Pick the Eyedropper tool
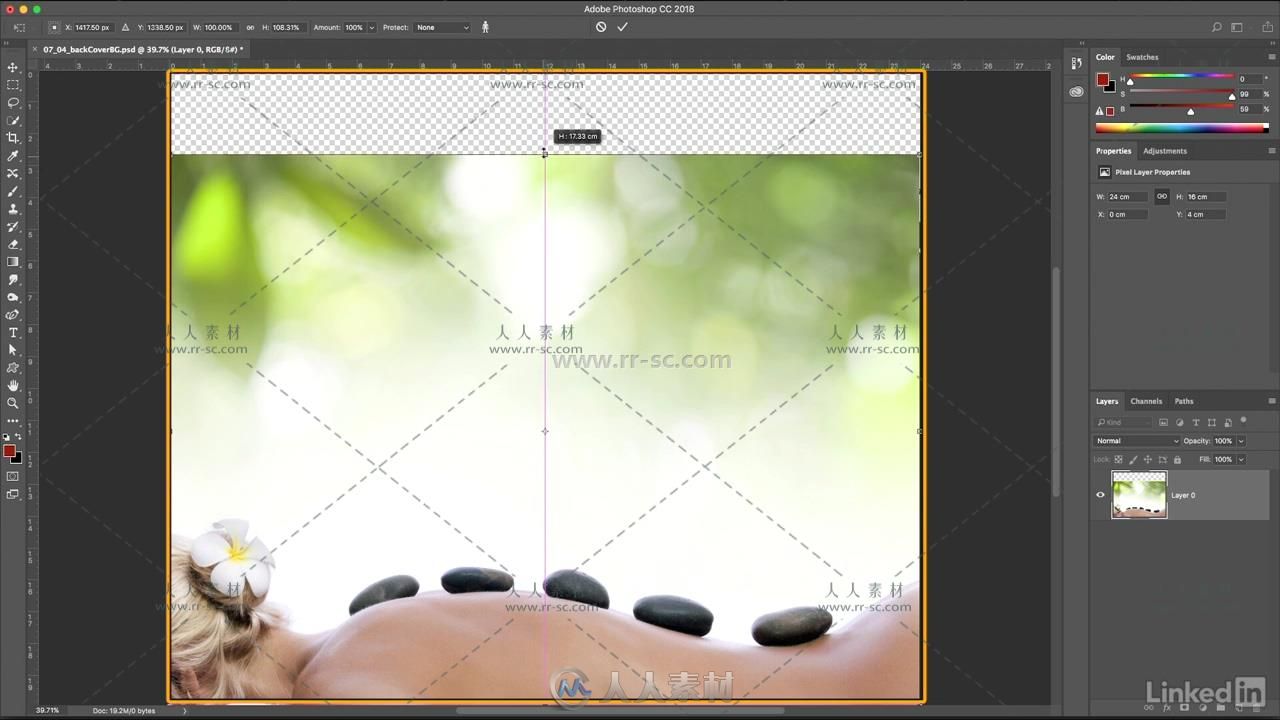The width and height of the screenshot is (1280, 720). coord(13,156)
